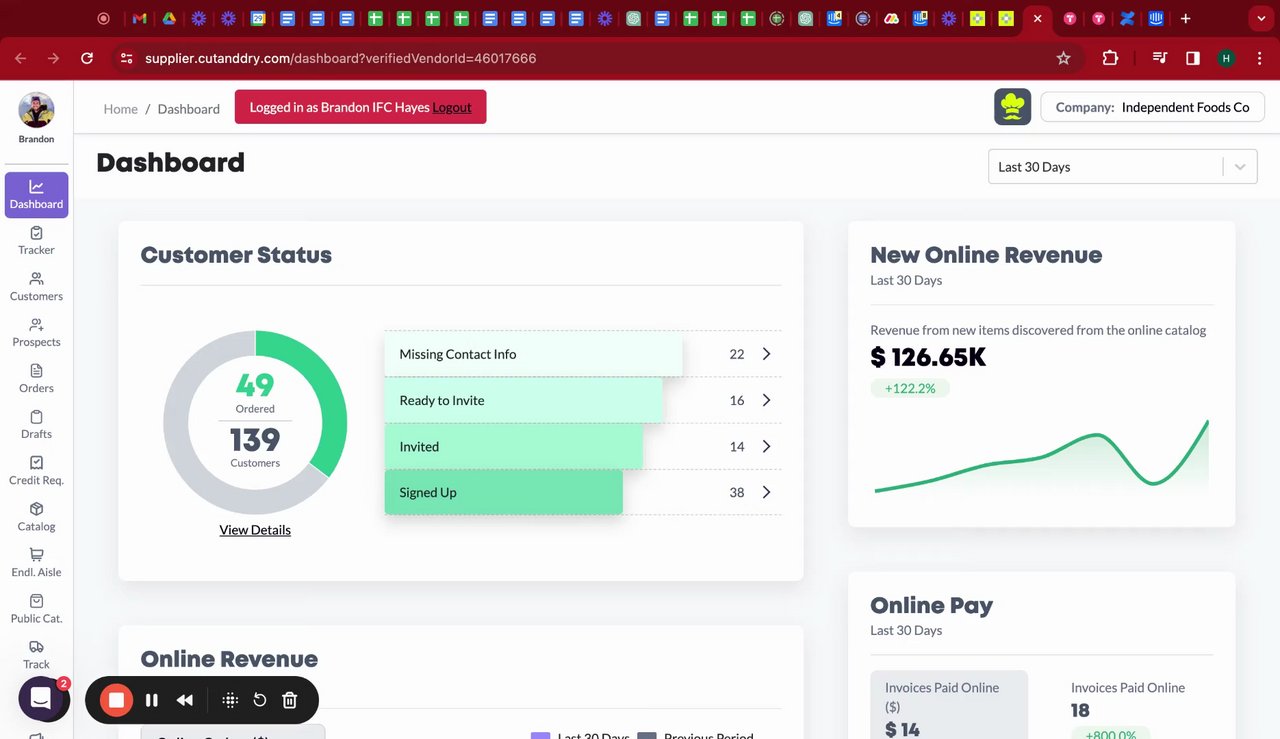Viewport: 1280px width, 739px height.
Task: Click the +122.2% revenue badge
Action: click(x=910, y=388)
